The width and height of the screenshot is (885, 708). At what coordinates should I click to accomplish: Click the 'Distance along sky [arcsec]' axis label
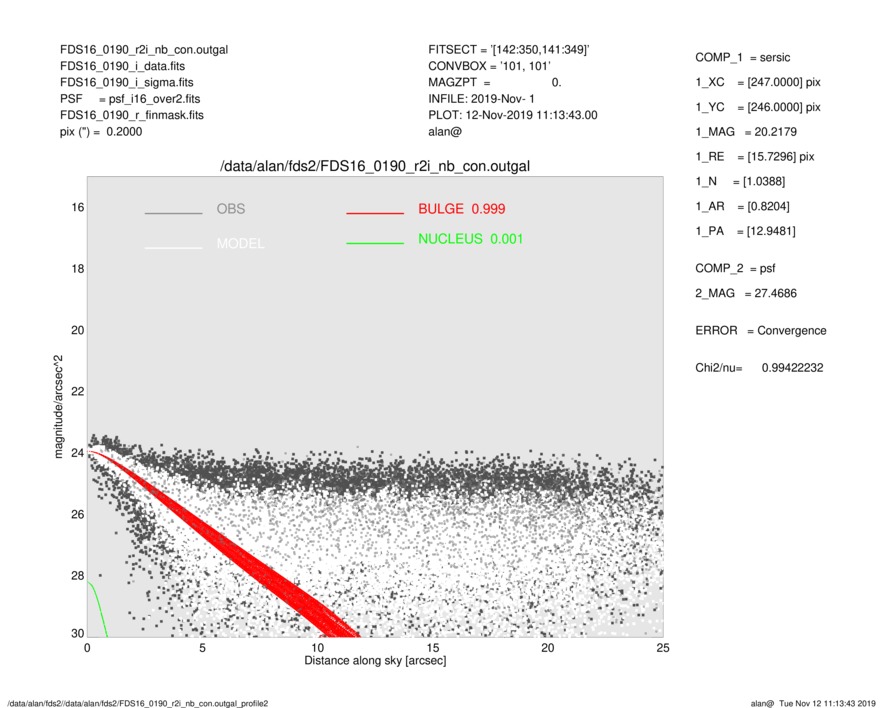(x=375, y=662)
